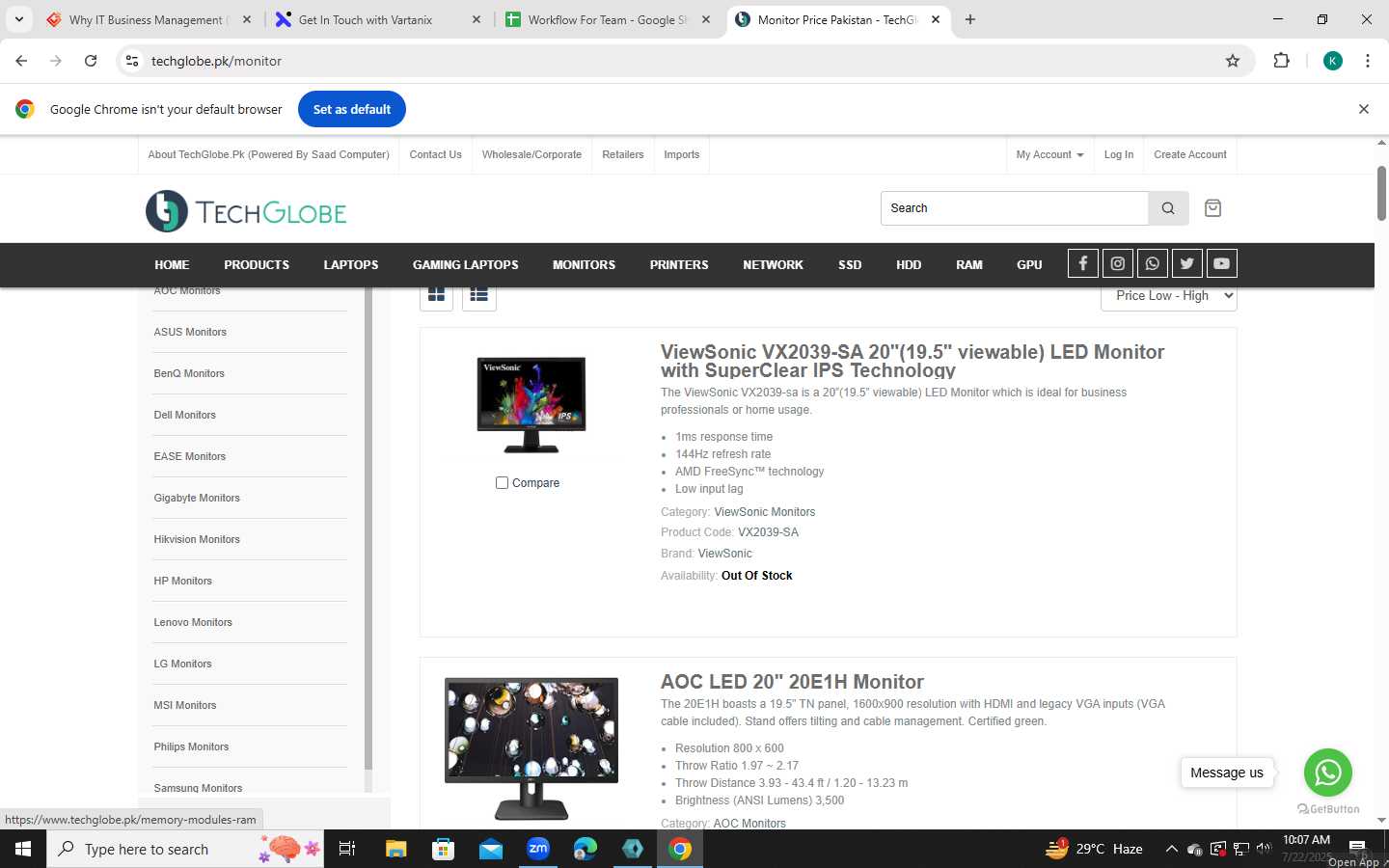The image size is (1389, 868).
Task: Bookmark this page with star icon
Action: [1233, 61]
